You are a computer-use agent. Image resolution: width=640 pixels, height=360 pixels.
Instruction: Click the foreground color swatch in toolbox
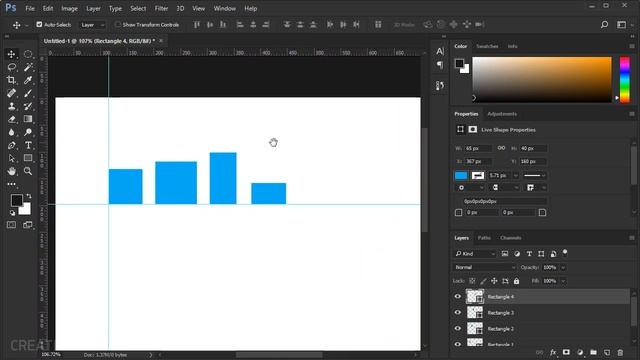pos(17,200)
